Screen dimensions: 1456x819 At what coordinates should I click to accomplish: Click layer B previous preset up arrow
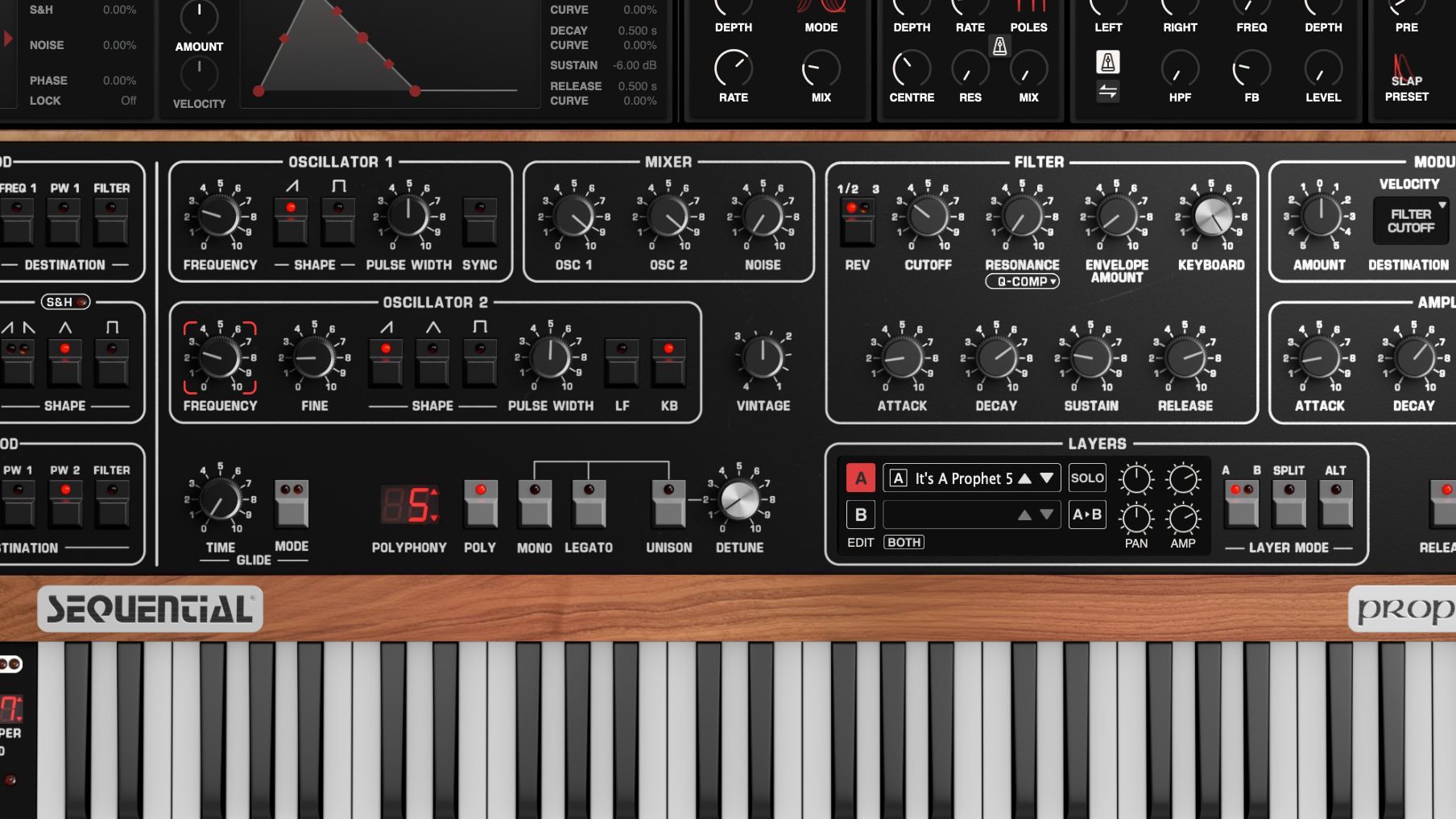[x=1024, y=515]
